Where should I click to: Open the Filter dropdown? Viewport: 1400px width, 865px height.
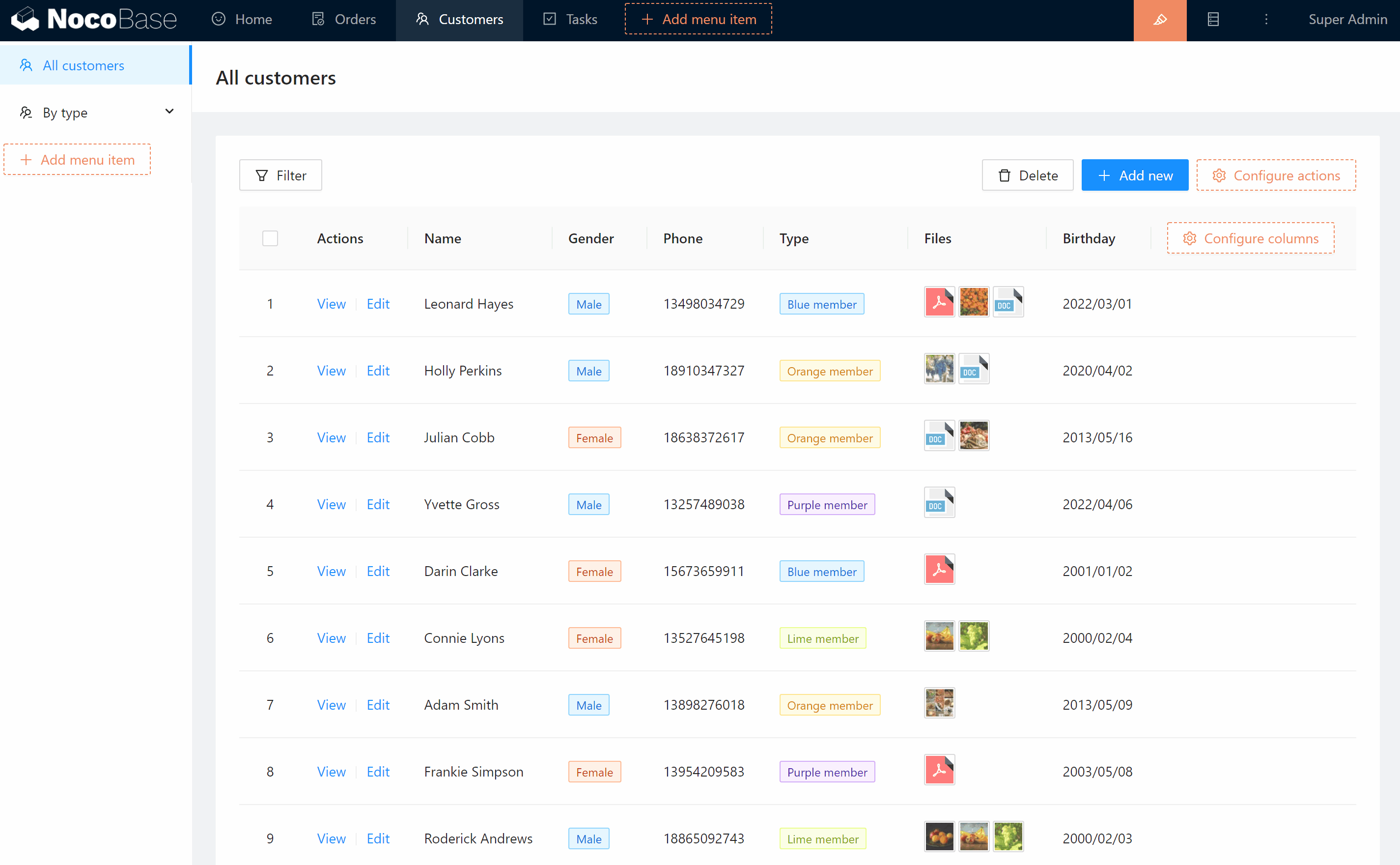[280, 175]
